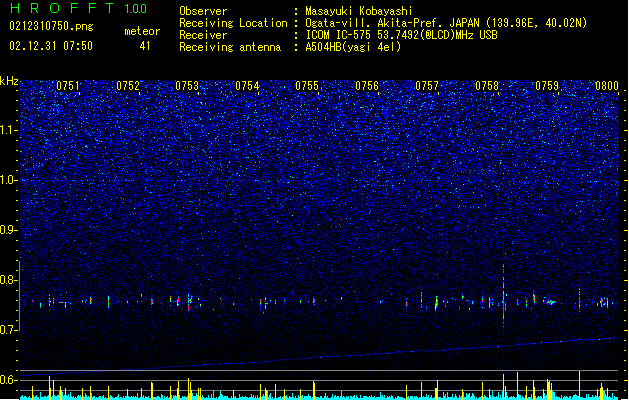Click the timestamp 02.12.31 07:50
The width and height of the screenshot is (629, 400).
point(51,46)
